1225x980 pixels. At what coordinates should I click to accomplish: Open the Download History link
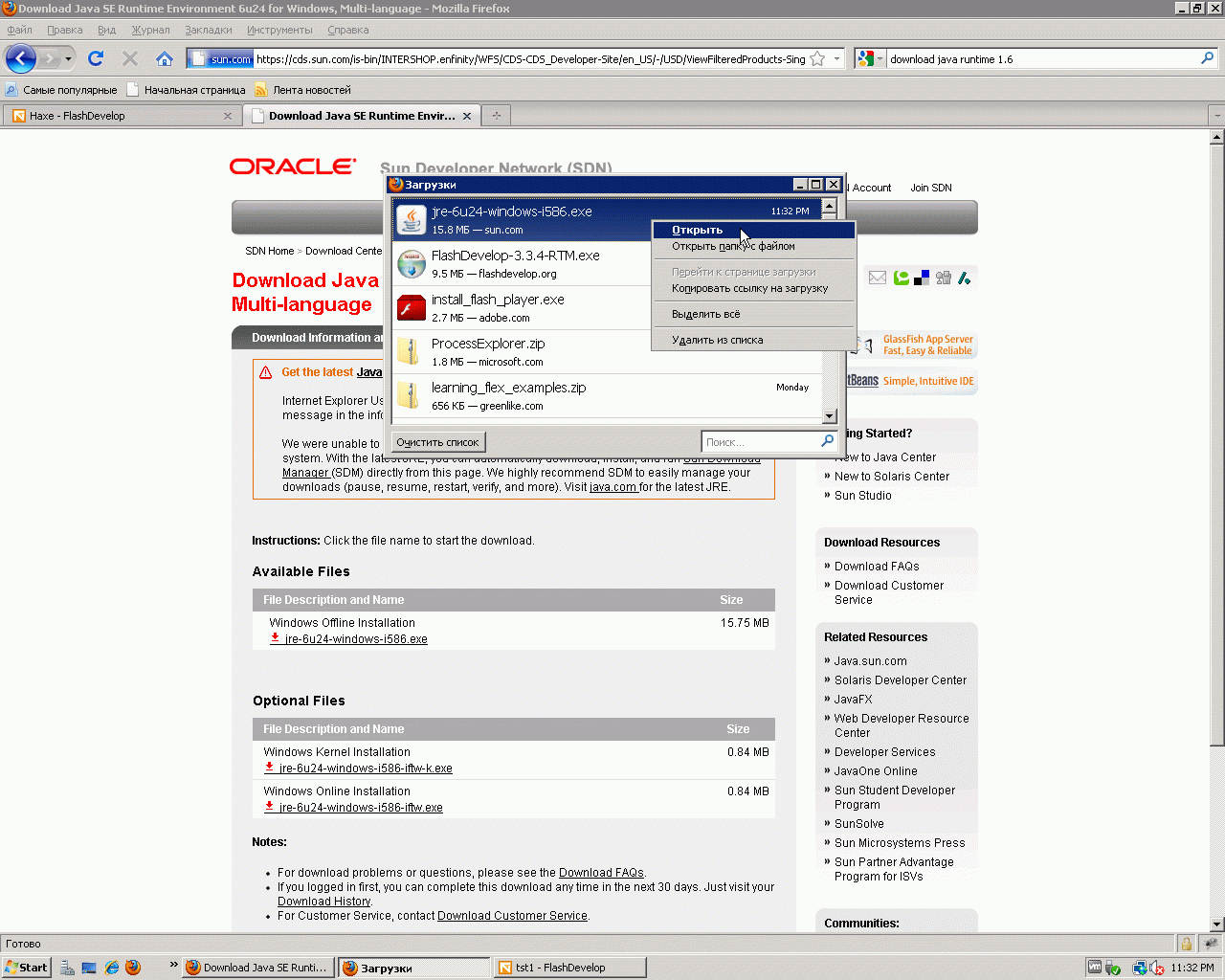click(323, 902)
